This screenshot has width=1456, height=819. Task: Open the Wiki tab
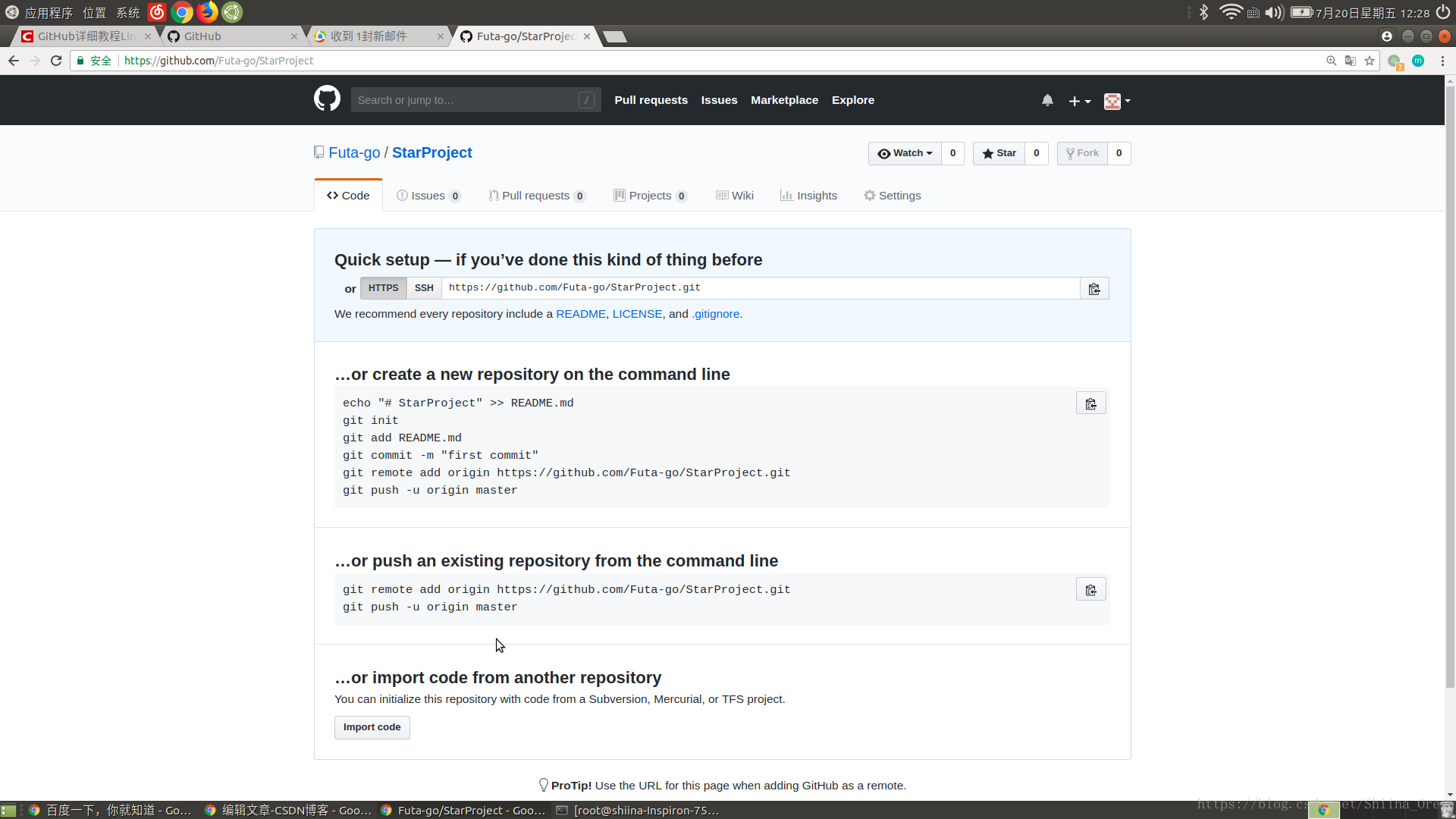(735, 196)
